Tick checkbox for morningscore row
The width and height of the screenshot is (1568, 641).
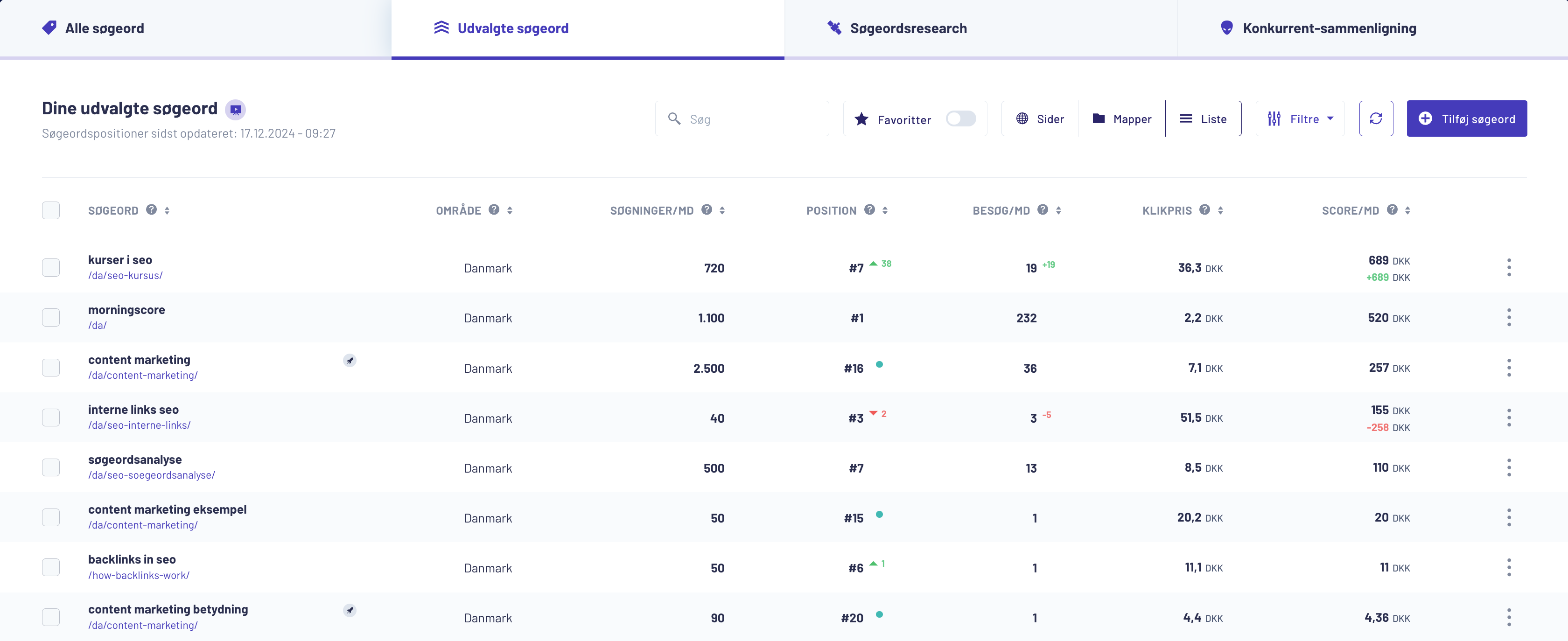point(50,317)
